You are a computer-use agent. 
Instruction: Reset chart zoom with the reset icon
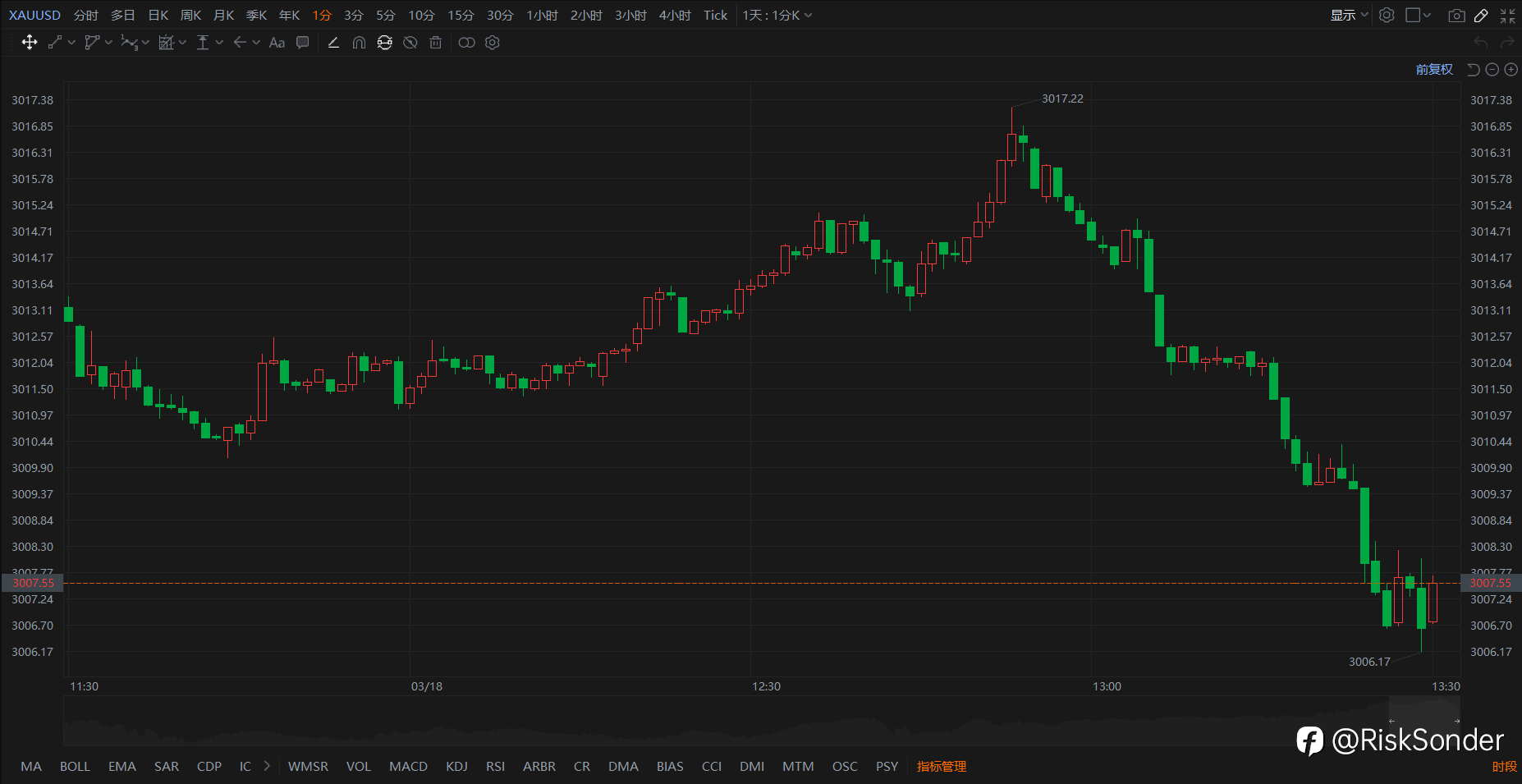(1474, 70)
